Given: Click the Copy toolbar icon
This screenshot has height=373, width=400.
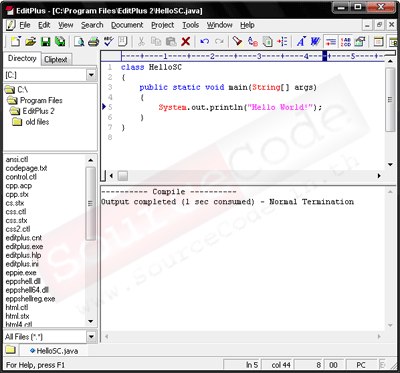Looking at the screenshot, I should [156, 41].
